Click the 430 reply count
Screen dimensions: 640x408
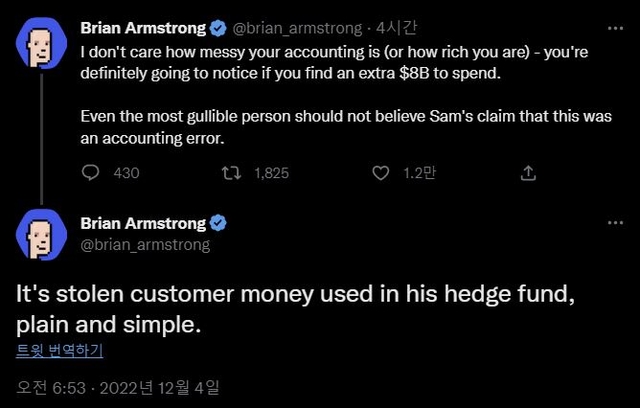pyautogui.click(x=126, y=173)
